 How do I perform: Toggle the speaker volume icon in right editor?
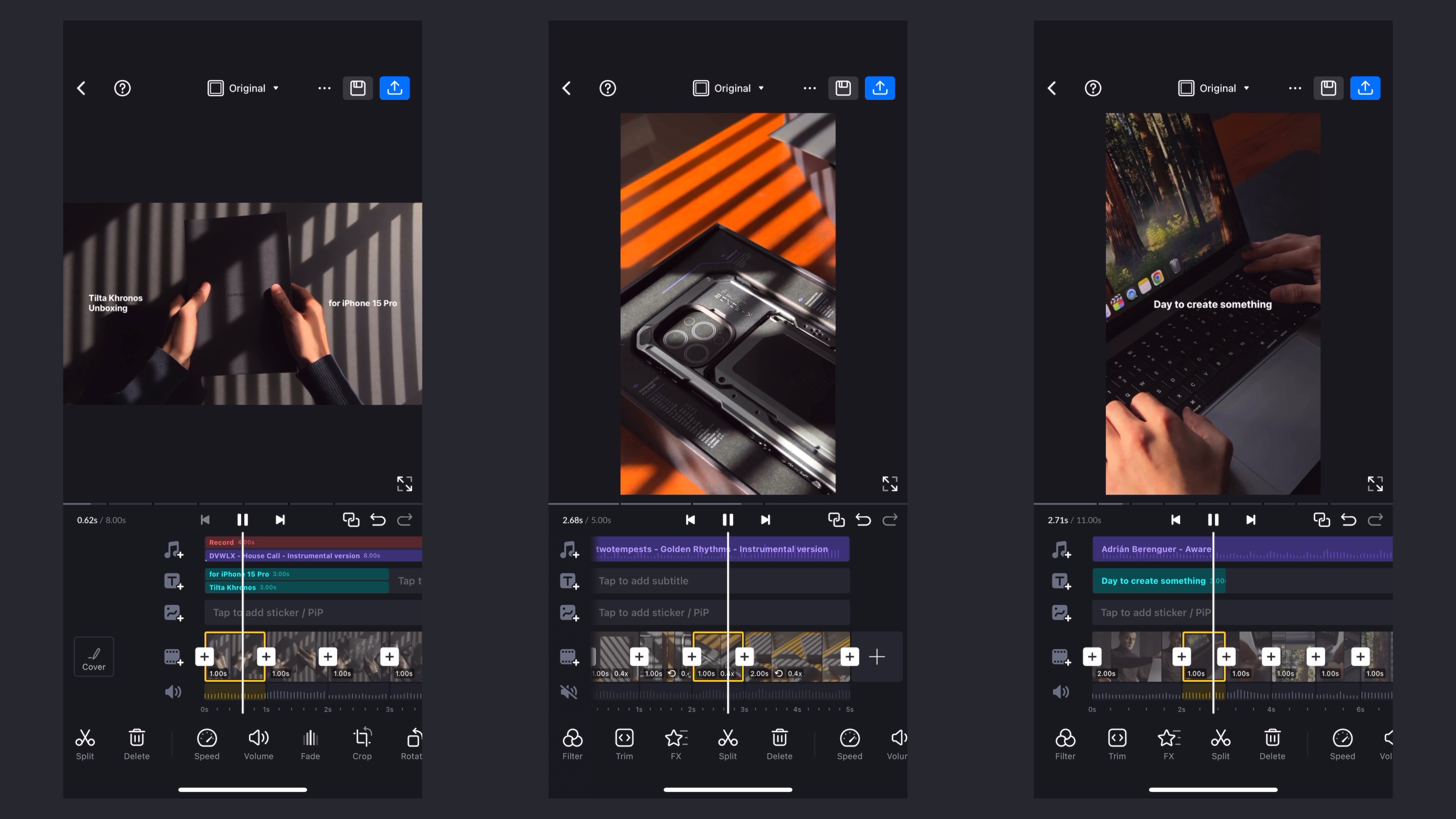tap(1061, 692)
